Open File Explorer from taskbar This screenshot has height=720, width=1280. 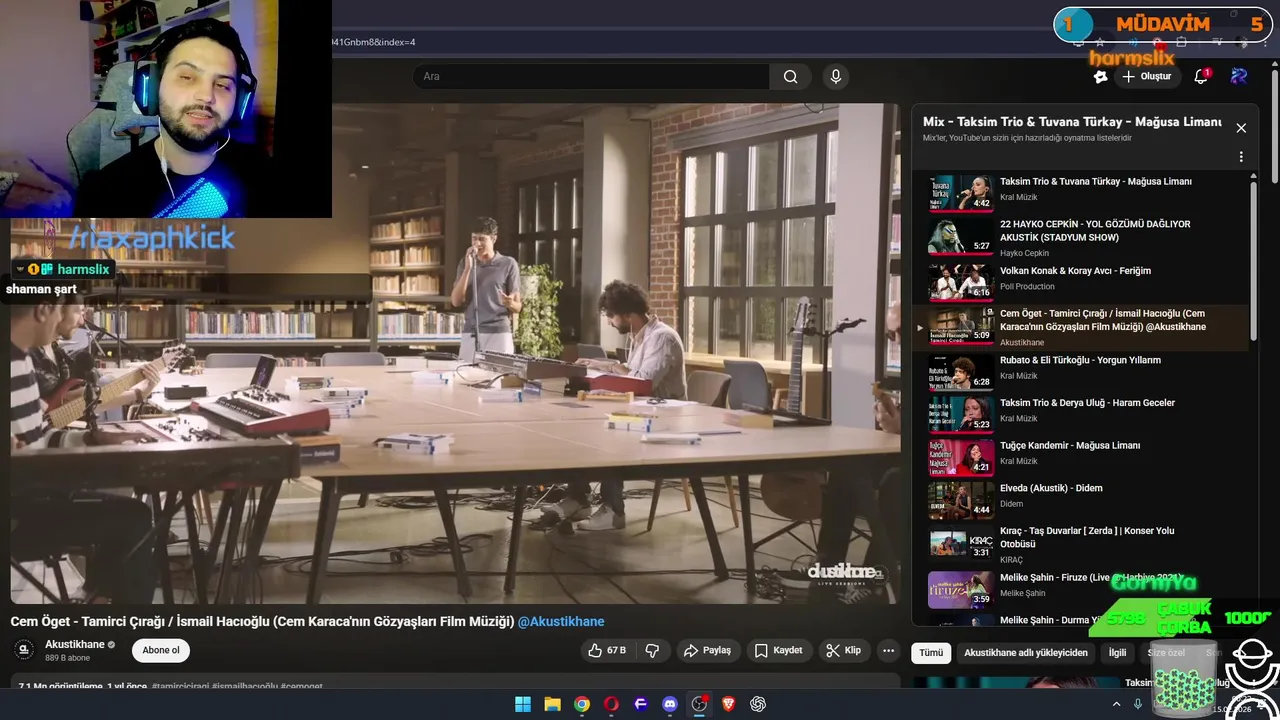coord(552,704)
